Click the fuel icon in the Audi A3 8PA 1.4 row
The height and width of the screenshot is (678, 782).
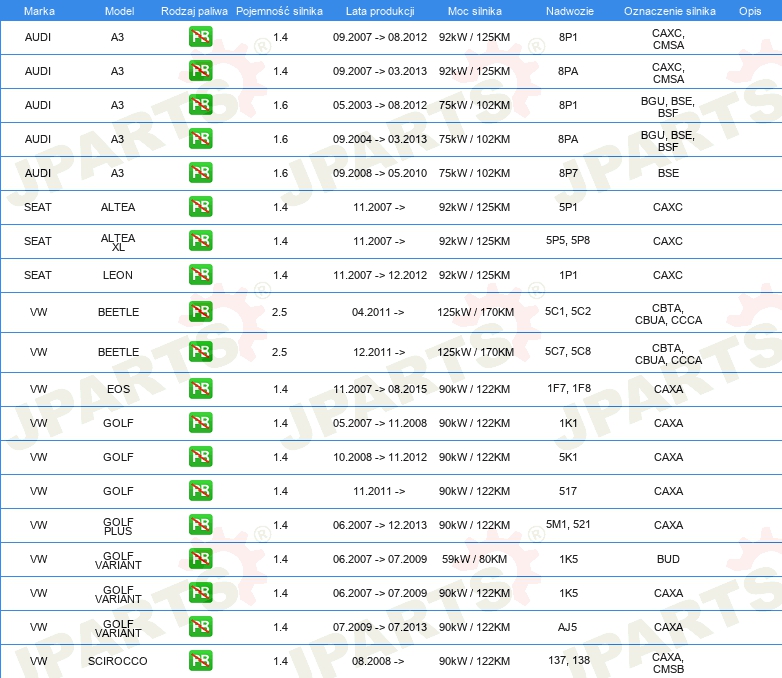(x=200, y=71)
